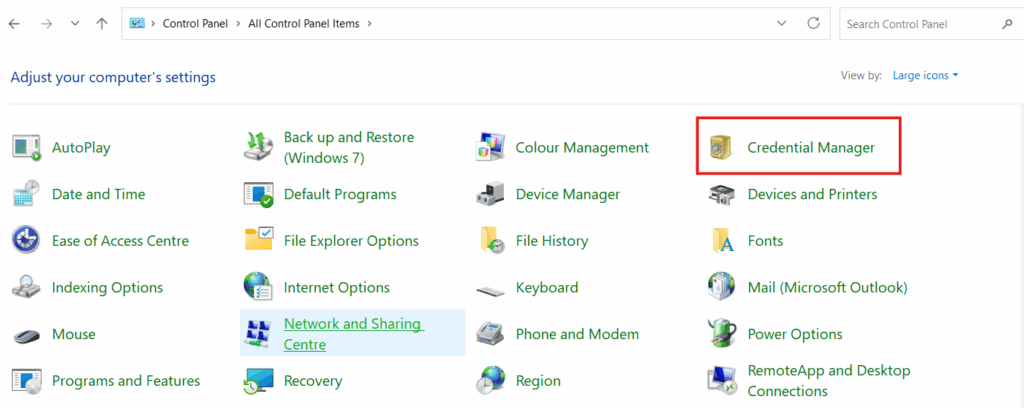Click the Control Panel icon in address bar
This screenshot has width=1024, height=408.
[x=136, y=24]
